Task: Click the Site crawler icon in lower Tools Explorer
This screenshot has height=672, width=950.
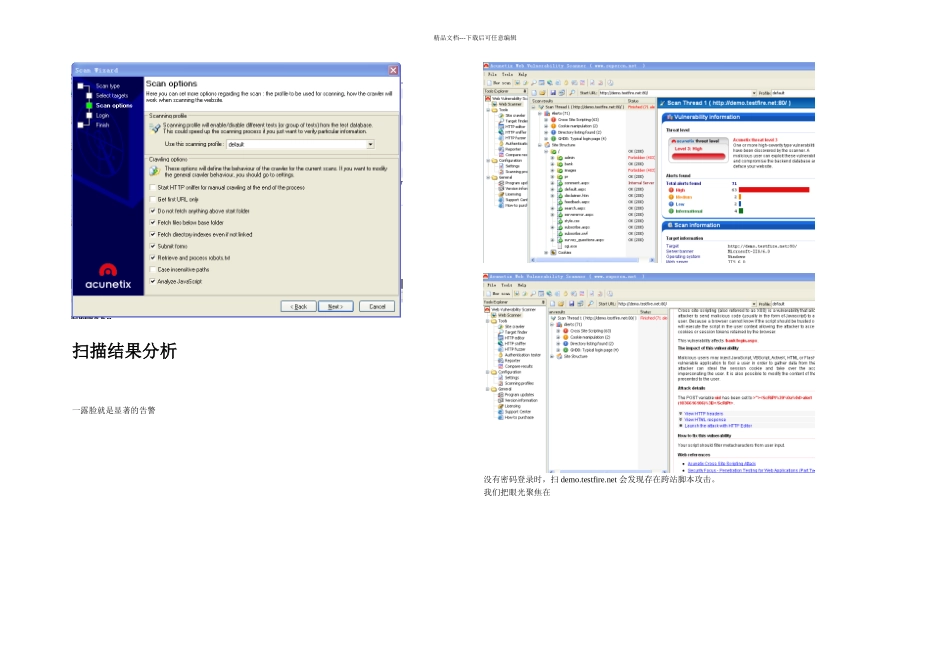Action: click(x=501, y=327)
